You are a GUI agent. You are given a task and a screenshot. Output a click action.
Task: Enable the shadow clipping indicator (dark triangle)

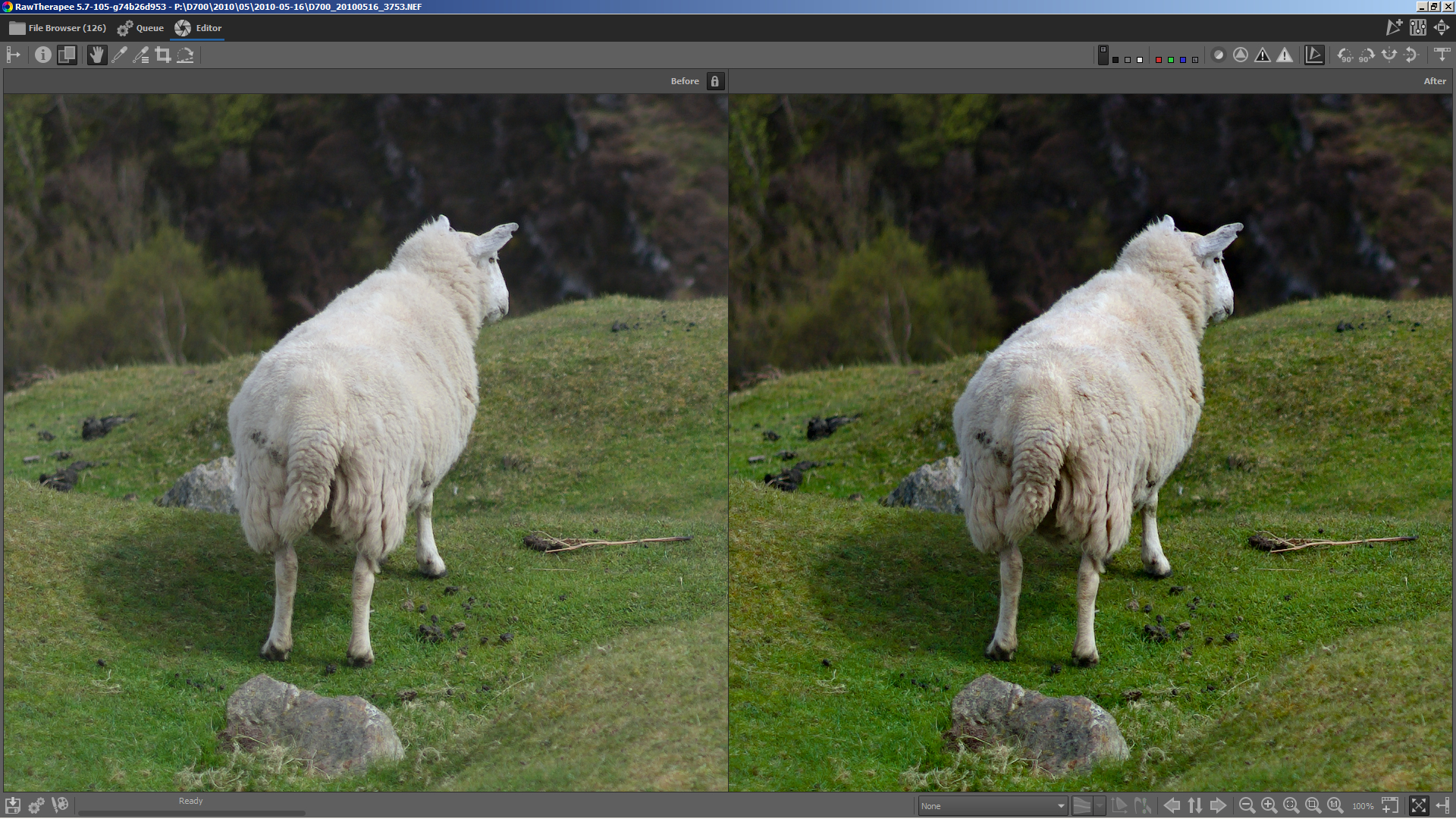(1263, 55)
